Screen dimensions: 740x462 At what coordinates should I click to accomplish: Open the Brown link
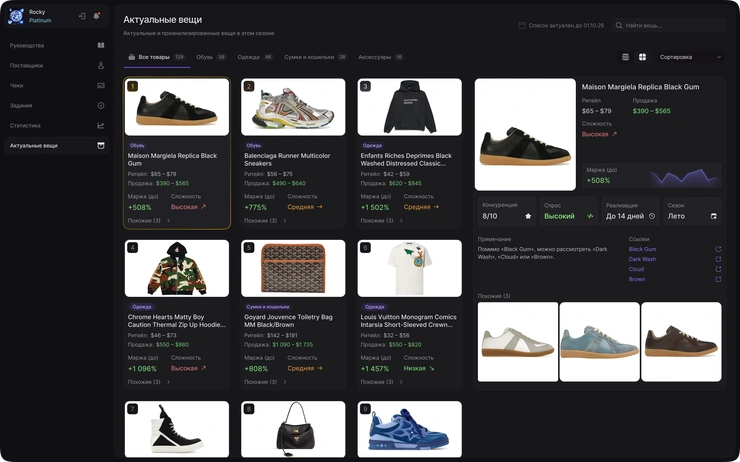click(636, 279)
